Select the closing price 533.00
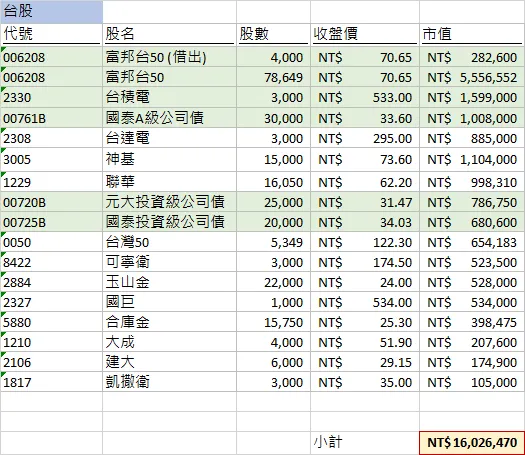This screenshot has width=525, height=455. (x=365, y=97)
